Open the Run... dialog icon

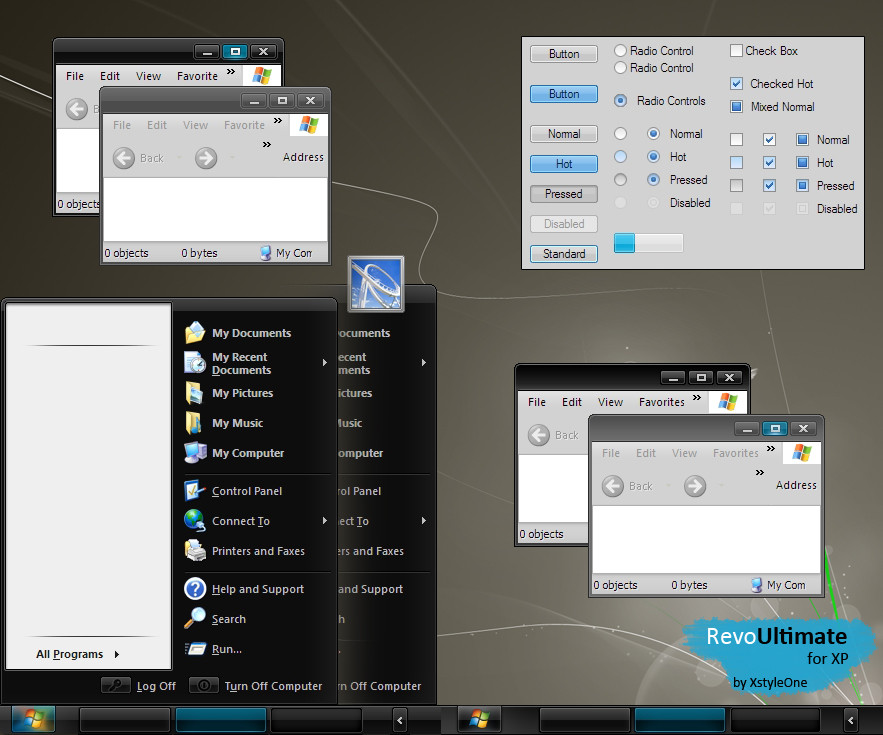(195, 649)
